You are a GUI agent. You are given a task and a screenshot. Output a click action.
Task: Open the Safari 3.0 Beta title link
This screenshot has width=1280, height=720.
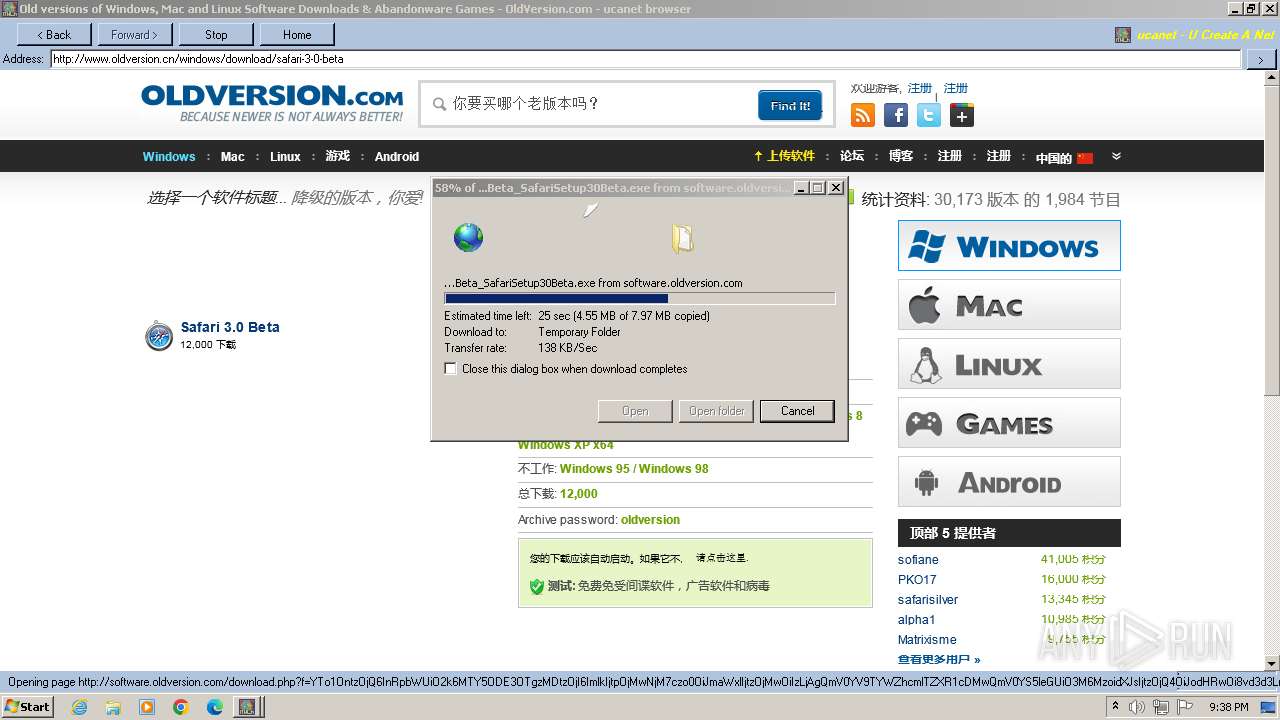[230, 327]
